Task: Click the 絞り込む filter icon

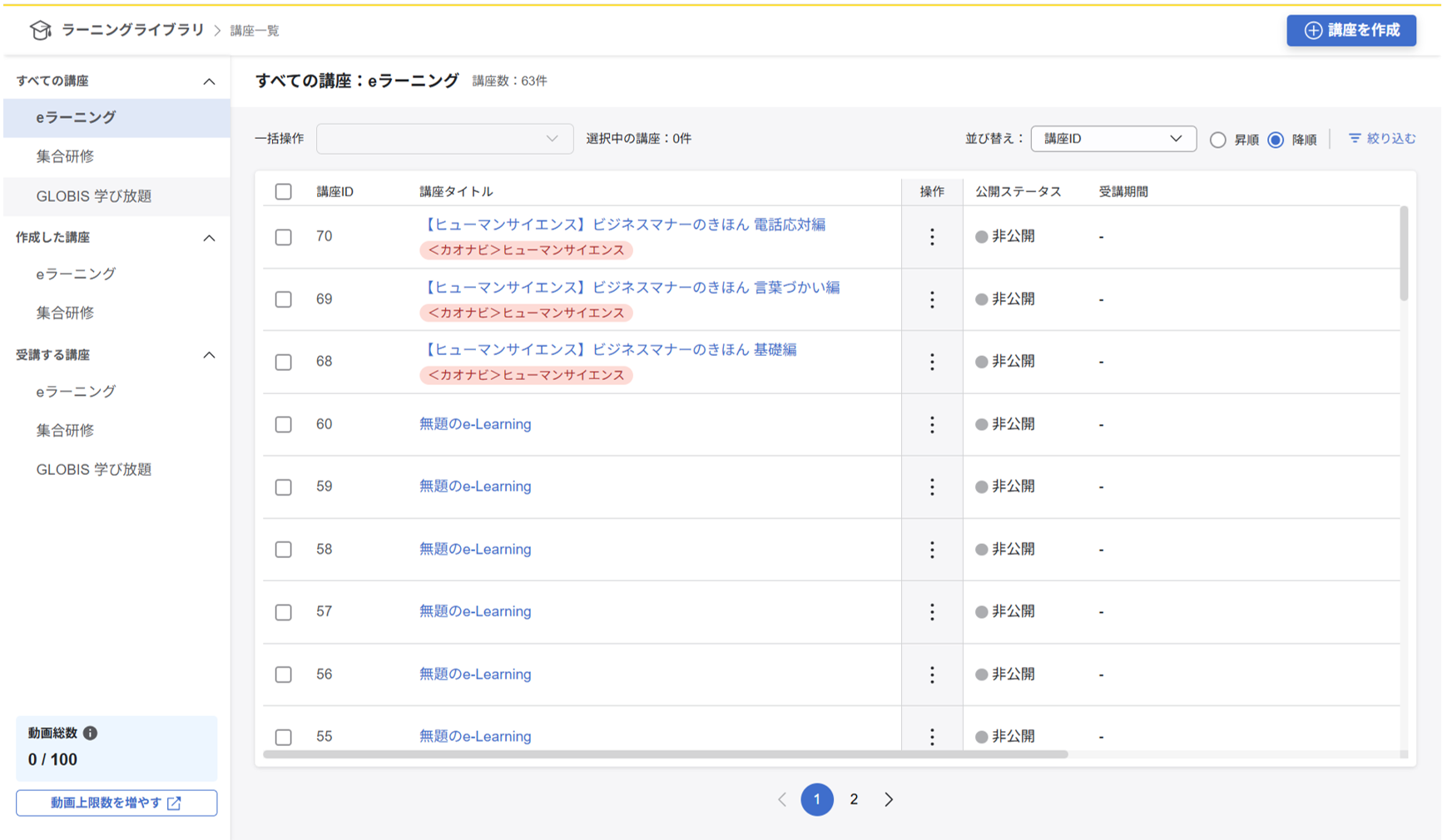Action: pyautogui.click(x=1353, y=139)
